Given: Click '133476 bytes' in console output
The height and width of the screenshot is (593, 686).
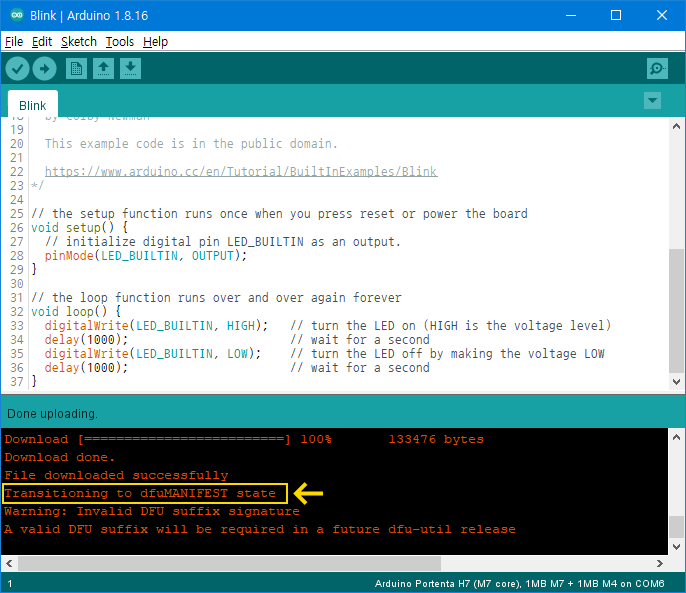Looking at the screenshot, I should click(436, 439).
